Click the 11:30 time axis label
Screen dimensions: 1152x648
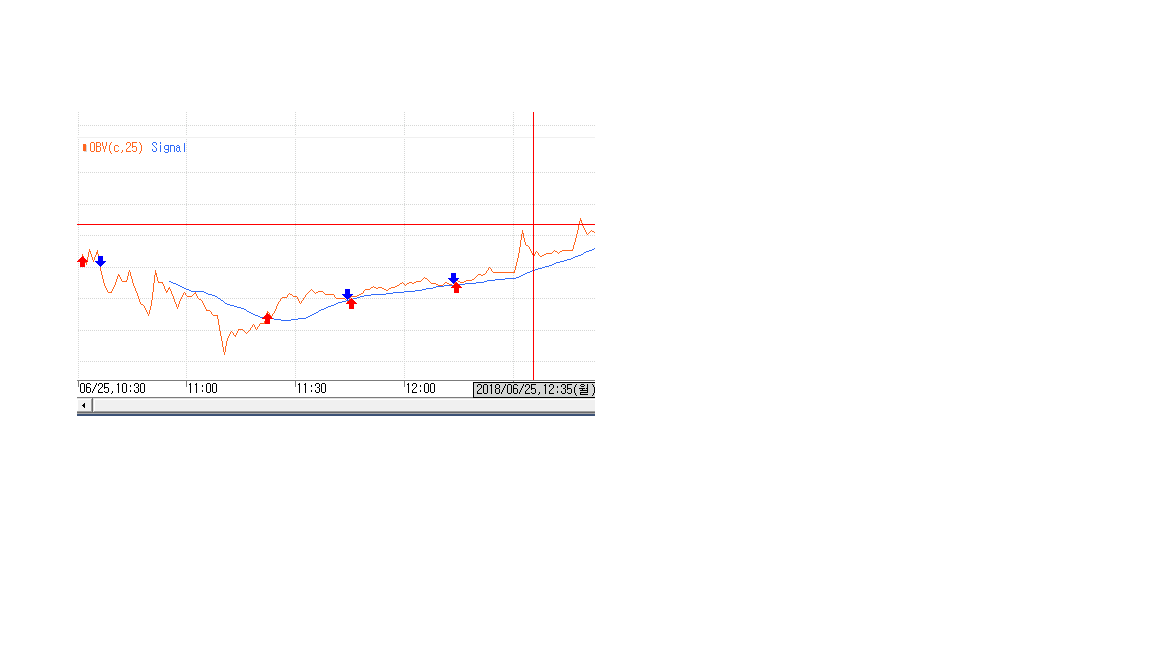pos(312,388)
